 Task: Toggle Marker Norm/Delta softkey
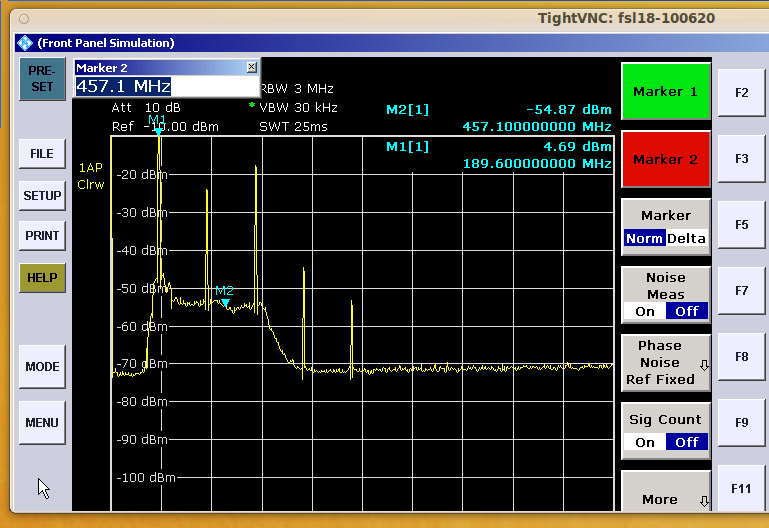pyautogui.click(x=665, y=226)
